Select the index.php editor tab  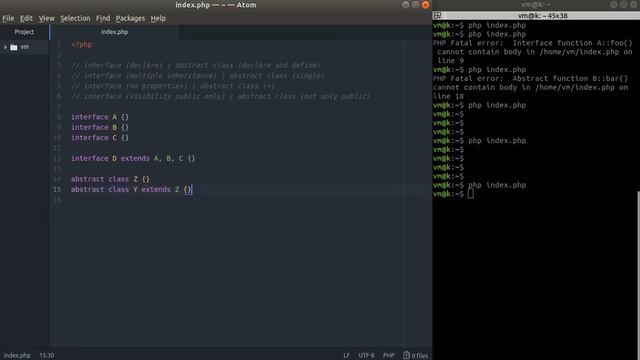(114, 32)
